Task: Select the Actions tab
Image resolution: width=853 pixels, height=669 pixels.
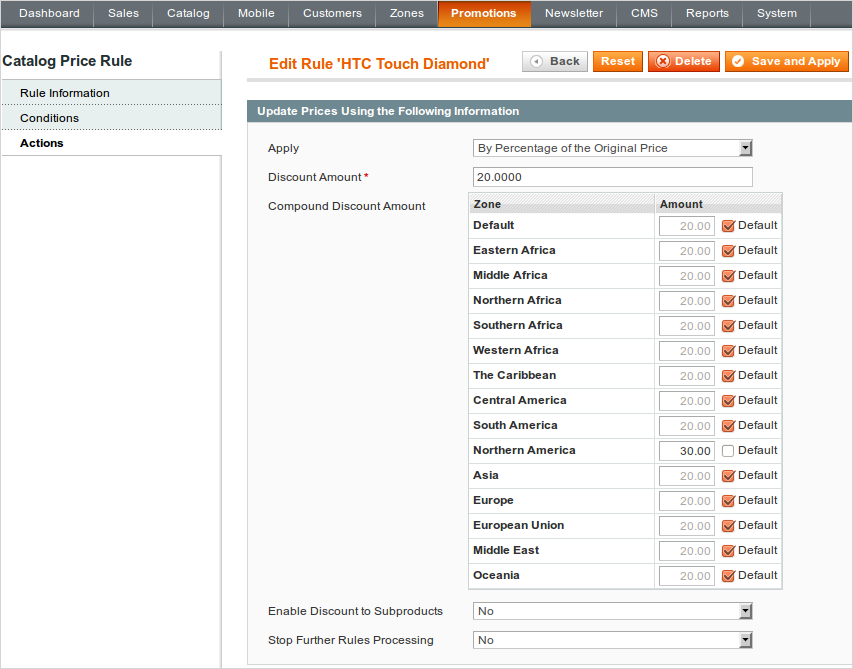Action: tap(112, 143)
